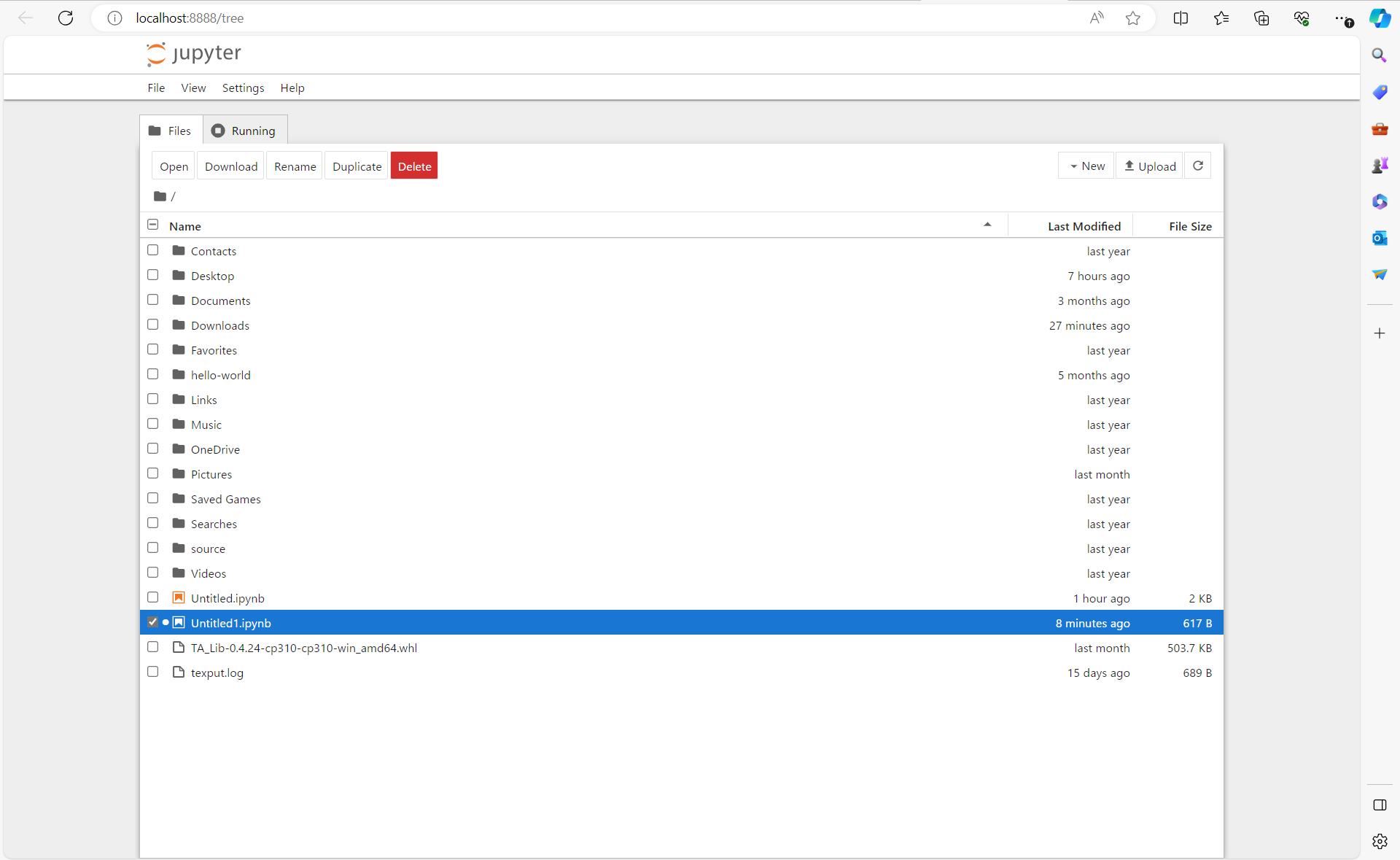
Task: Expand the New dropdown button
Action: tap(1086, 166)
